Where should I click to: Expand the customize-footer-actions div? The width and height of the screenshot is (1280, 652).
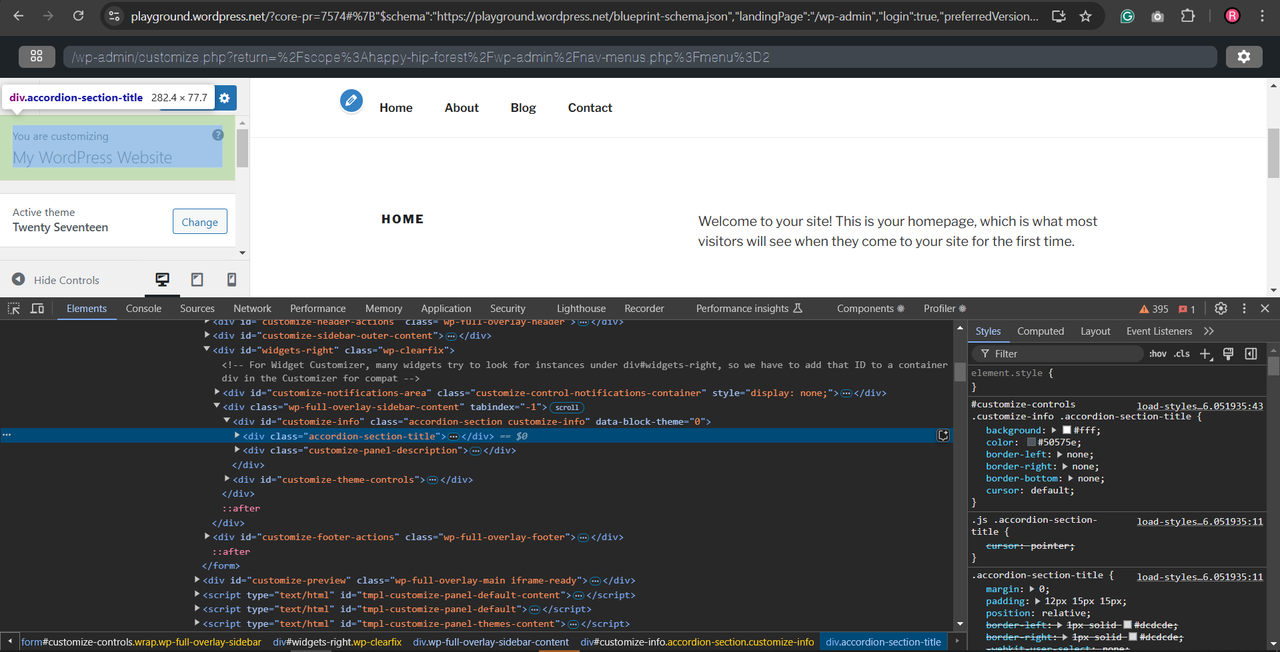pyautogui.click(x=208, y=537)
